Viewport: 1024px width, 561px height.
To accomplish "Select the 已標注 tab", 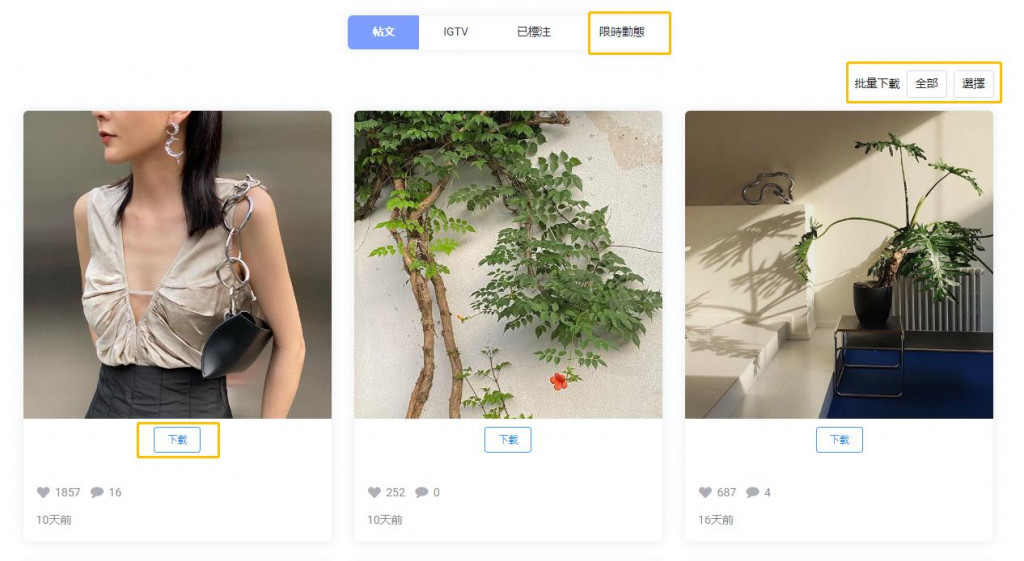I will 534,32.
